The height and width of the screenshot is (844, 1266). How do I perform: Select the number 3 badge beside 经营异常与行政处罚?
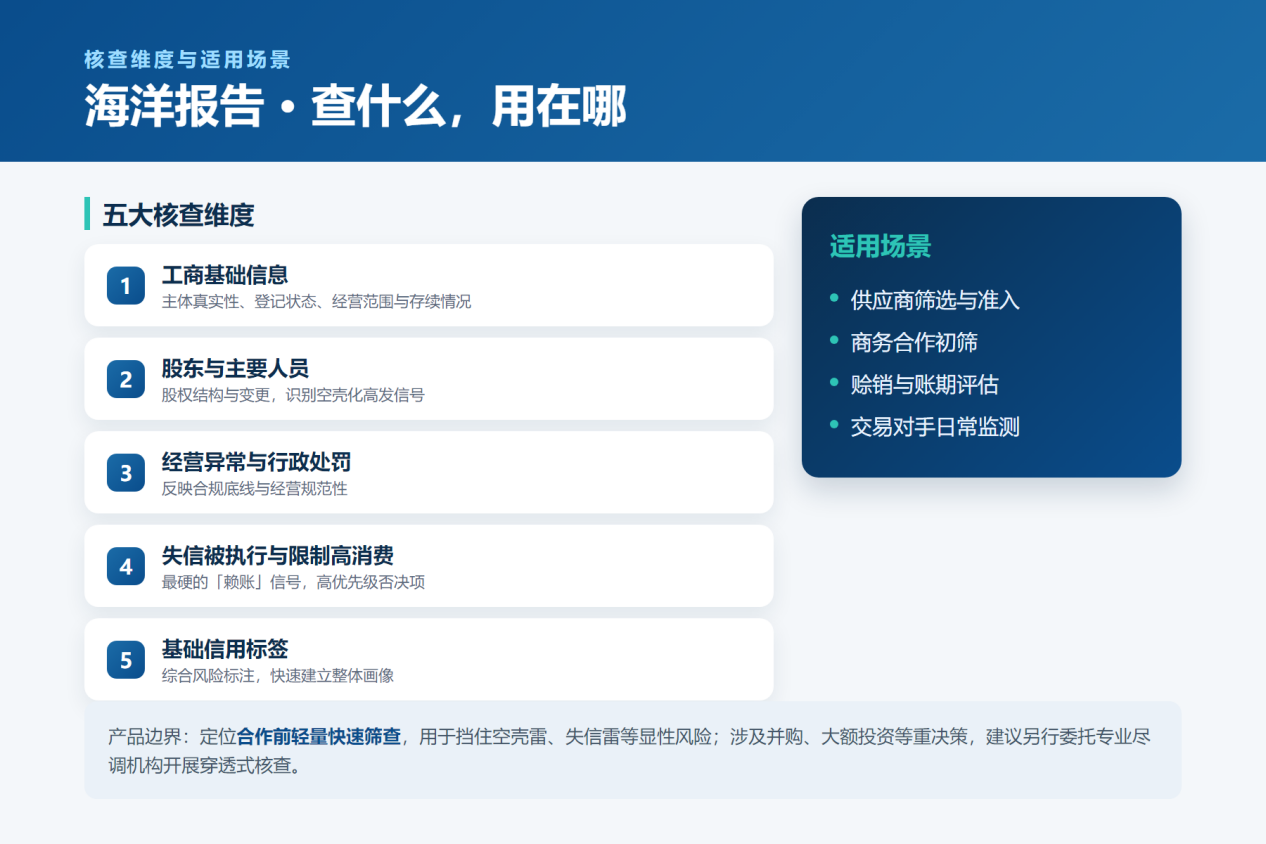pos(126,472)
